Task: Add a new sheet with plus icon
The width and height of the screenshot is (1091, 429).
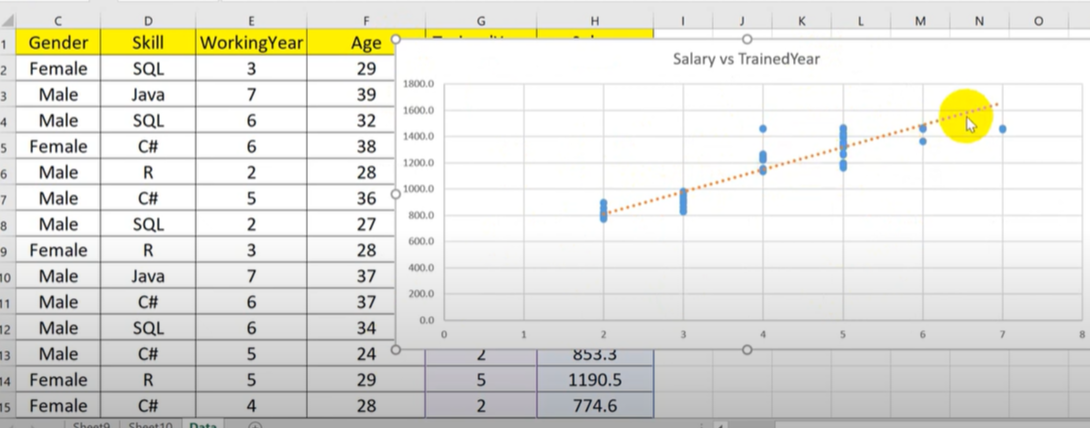Action: pyautogui.click(x=255, y=424)
